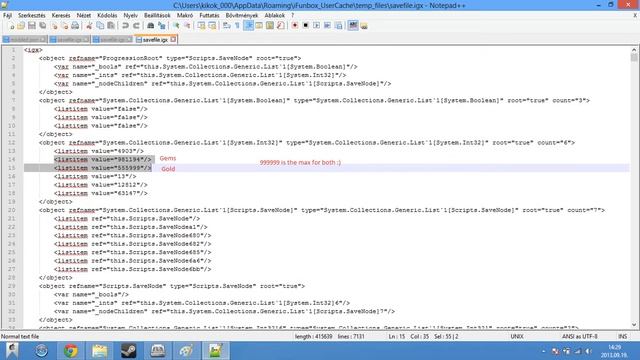
Task: Open Find with the binoculars icon
Action: tap(150, 26)
